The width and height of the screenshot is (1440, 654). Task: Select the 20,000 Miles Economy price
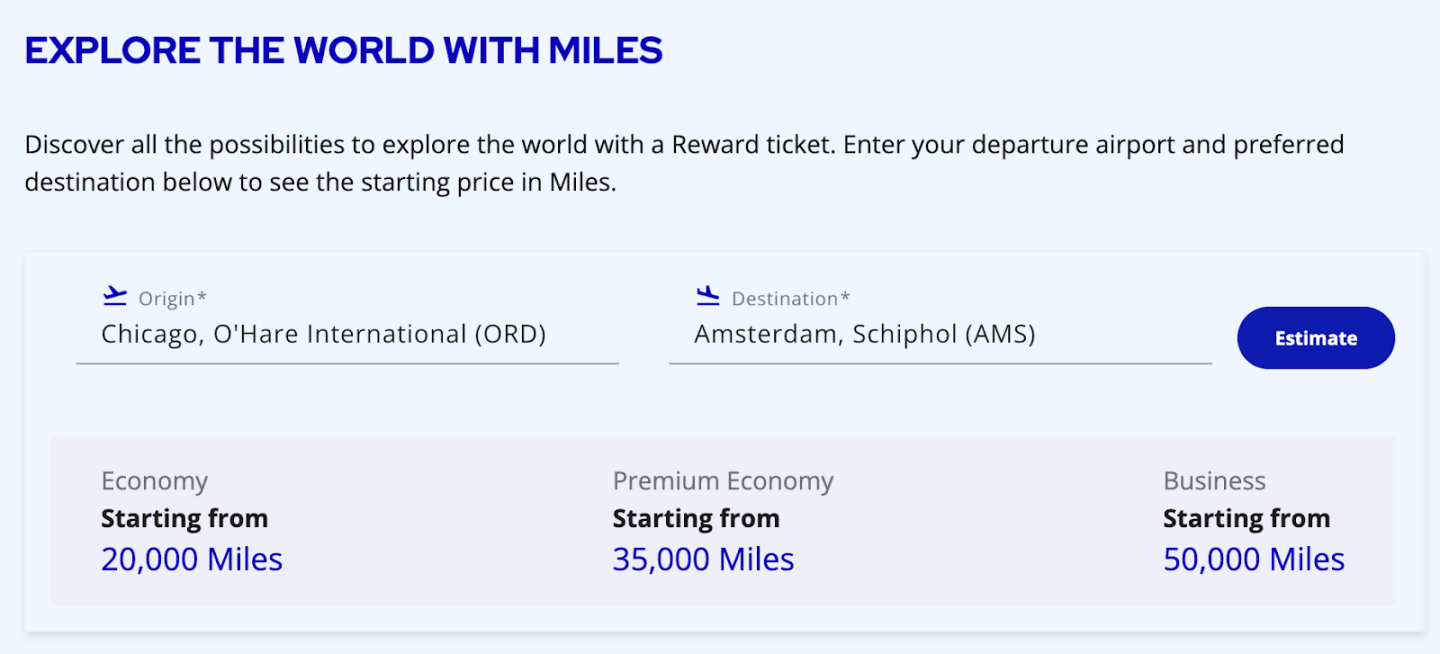tap(192, 559)
